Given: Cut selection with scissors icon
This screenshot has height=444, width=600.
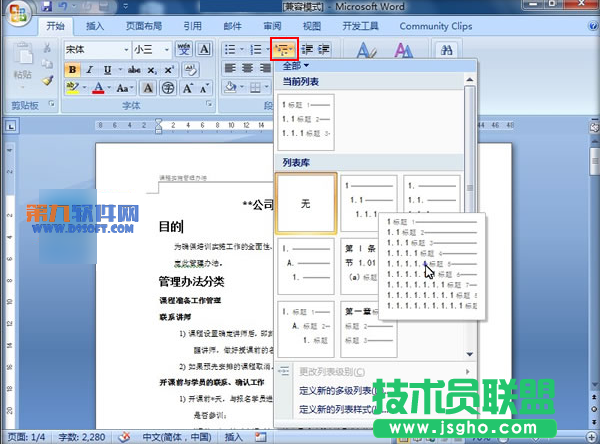Looking at the screenshot, I should pyautogui.click(x=47, y=48).
